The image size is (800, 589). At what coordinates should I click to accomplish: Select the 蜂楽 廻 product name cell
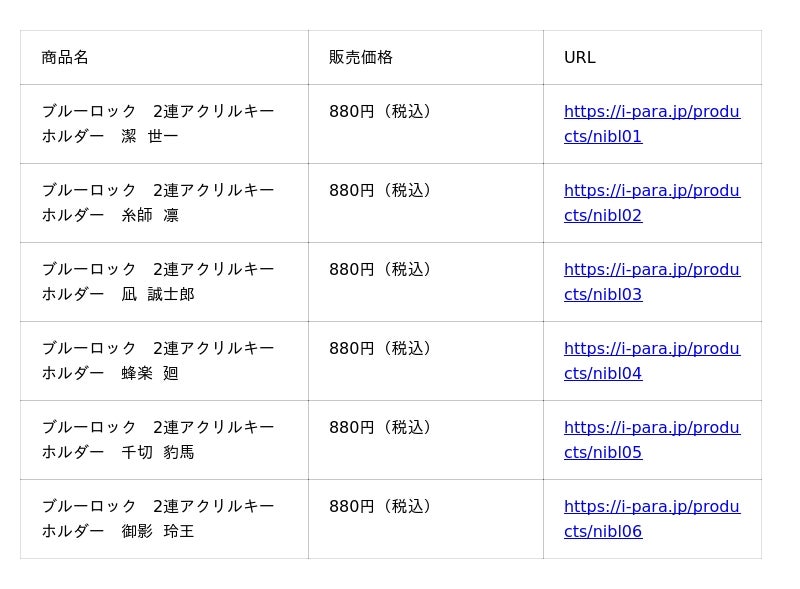164,361
